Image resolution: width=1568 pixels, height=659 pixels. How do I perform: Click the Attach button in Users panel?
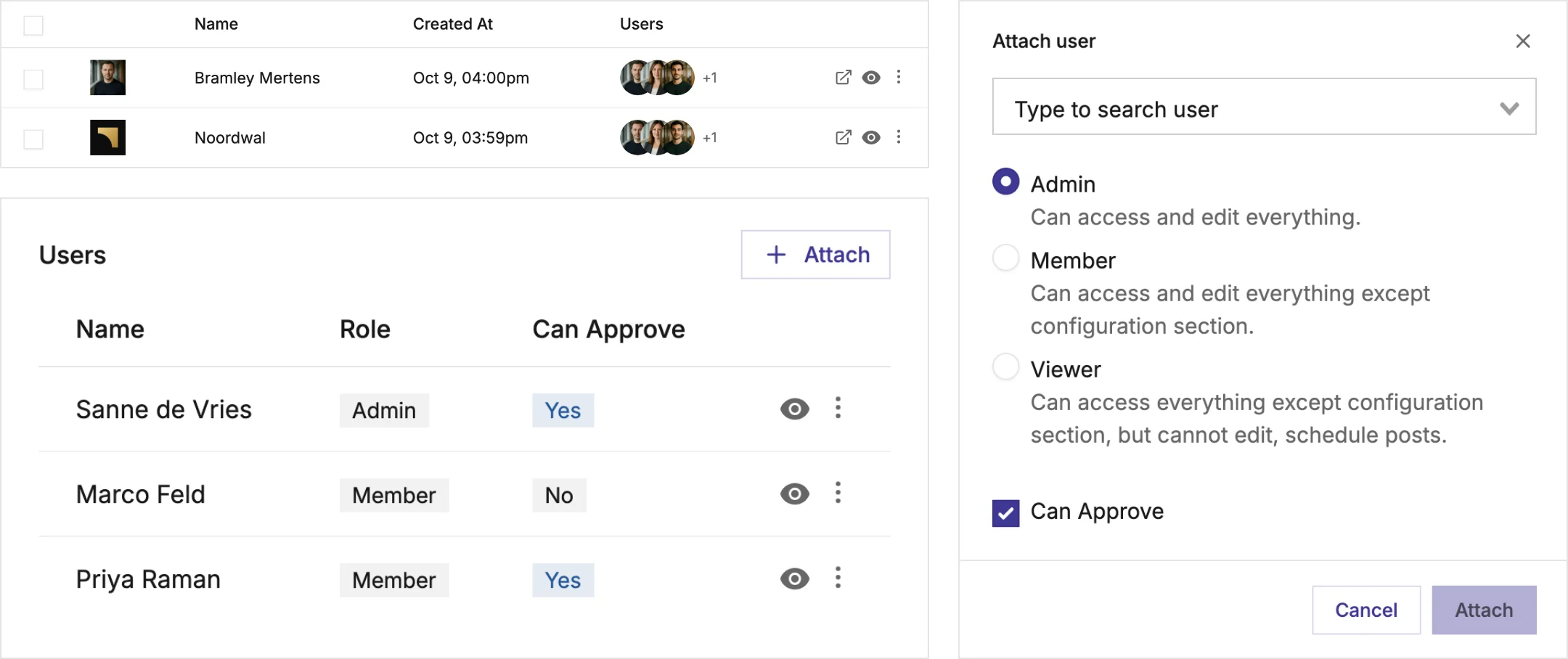point(815,255)
